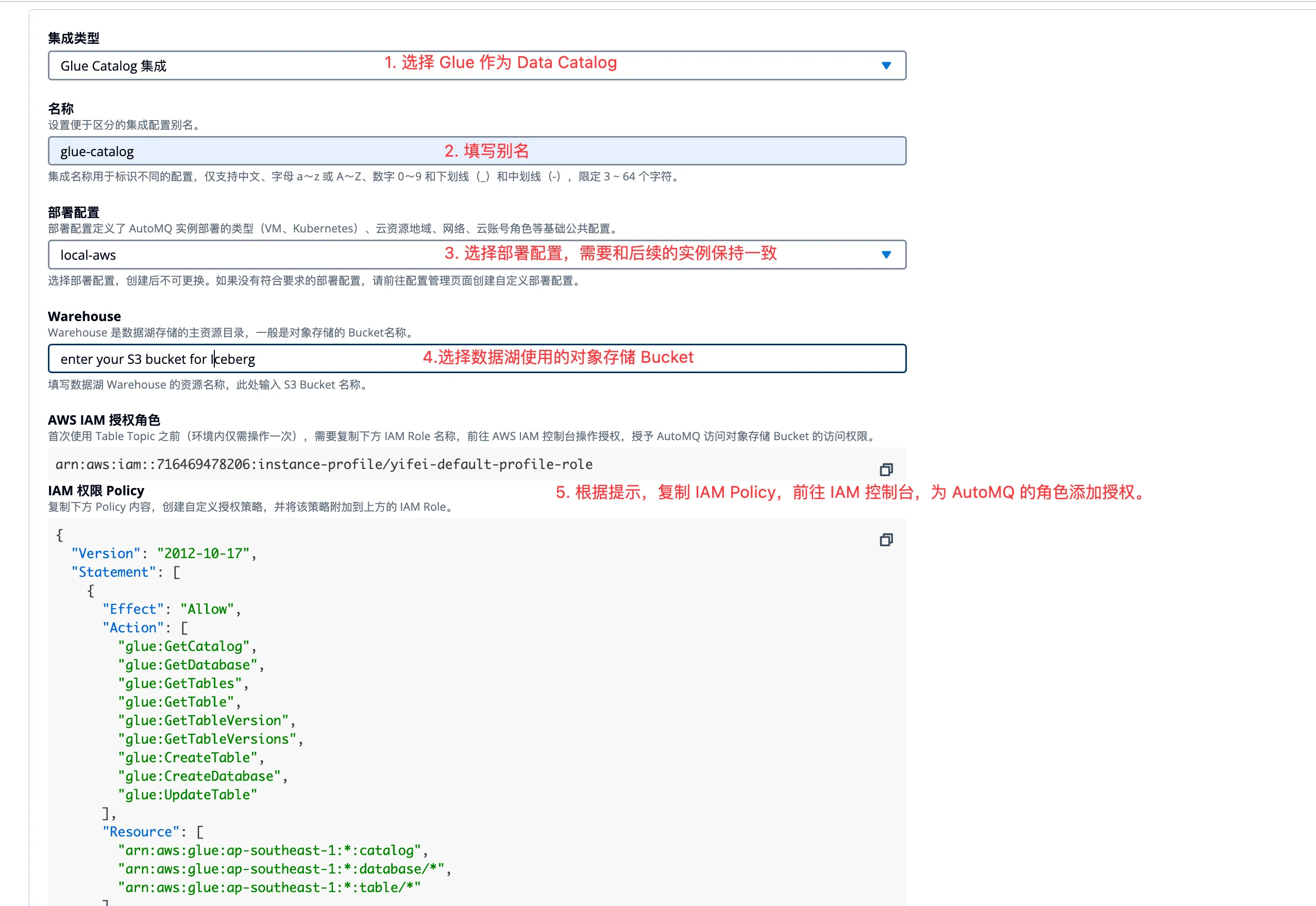Click the "Version" key in the policy

point(106,553)
